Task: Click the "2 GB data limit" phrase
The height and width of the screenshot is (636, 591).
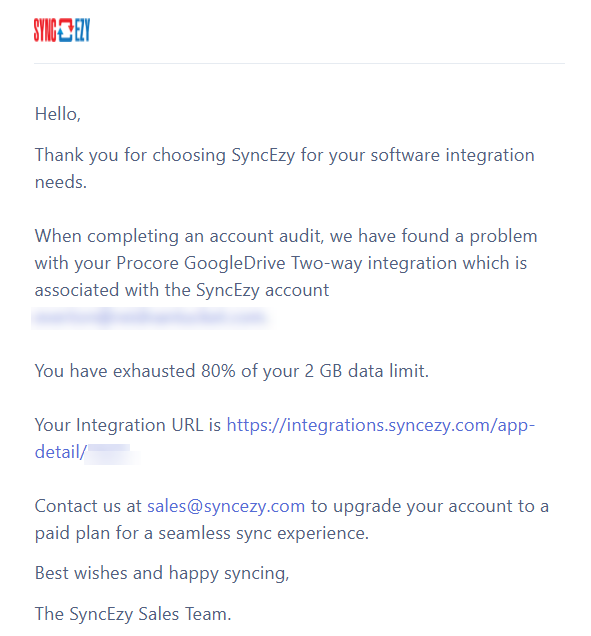Action: pyautogui.click(x=366, y=371)
